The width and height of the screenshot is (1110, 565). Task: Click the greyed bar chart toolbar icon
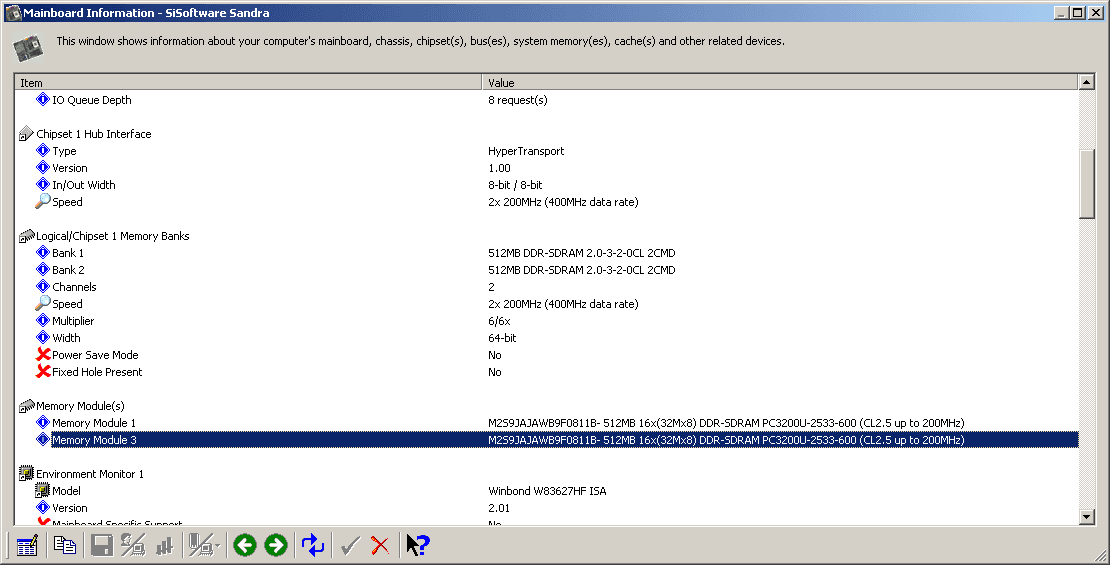click(164, 545)
